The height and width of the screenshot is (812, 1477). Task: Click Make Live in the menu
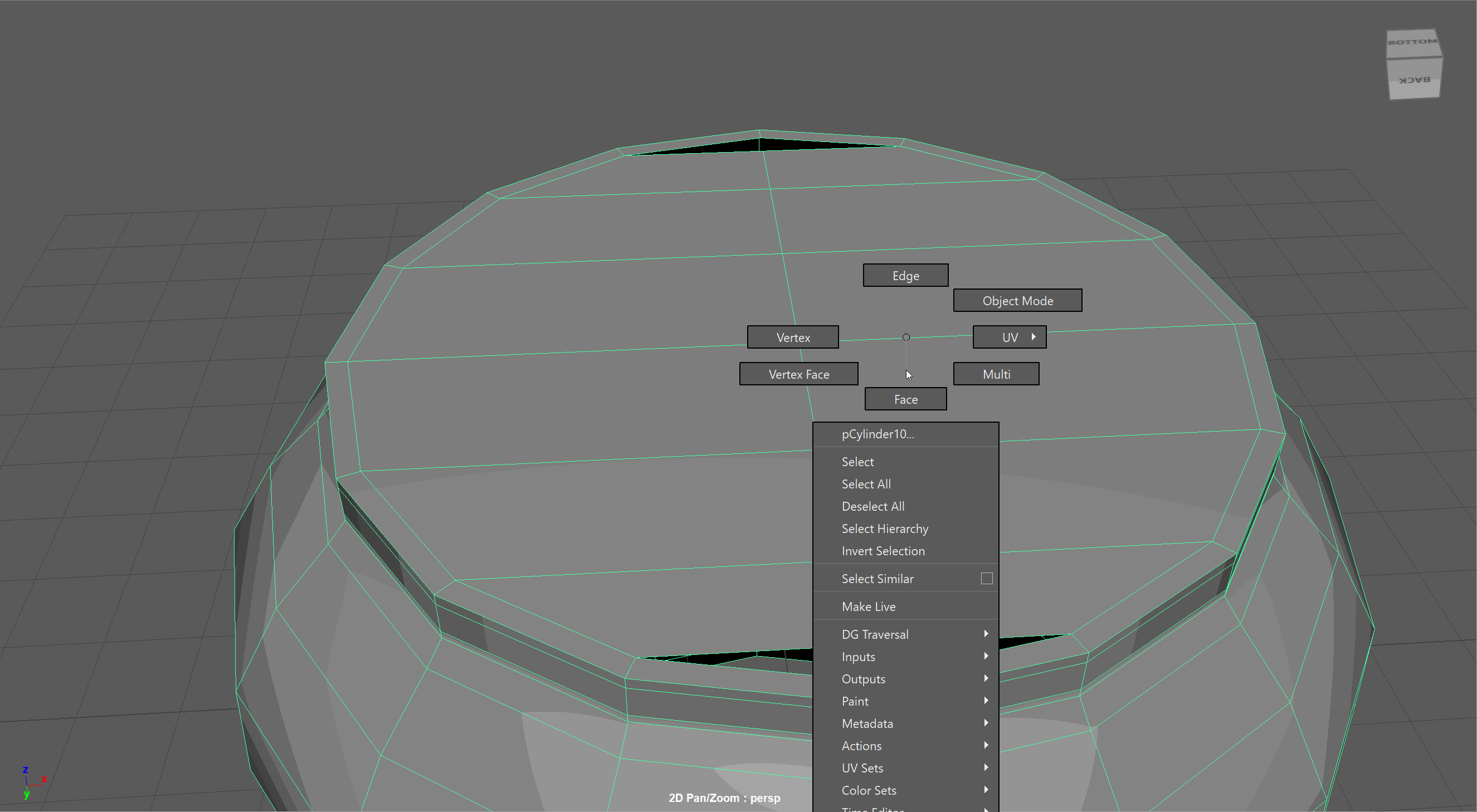coord(868,607)
